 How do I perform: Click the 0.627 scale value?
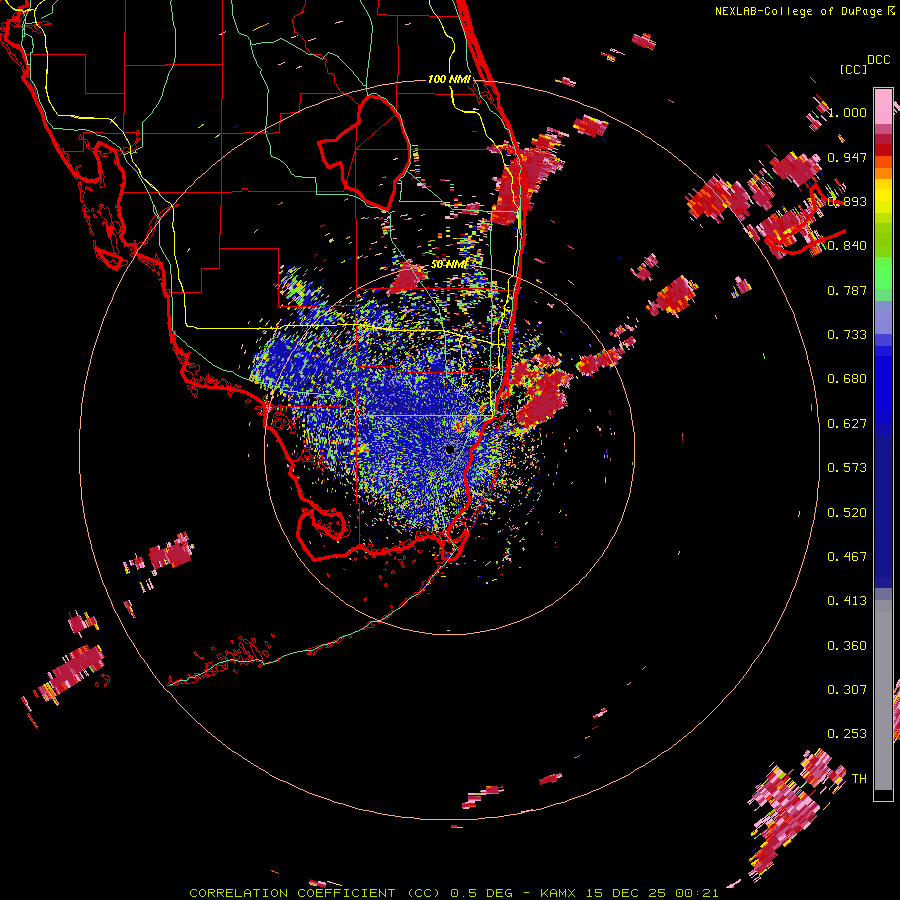click(x=847, y=424)
